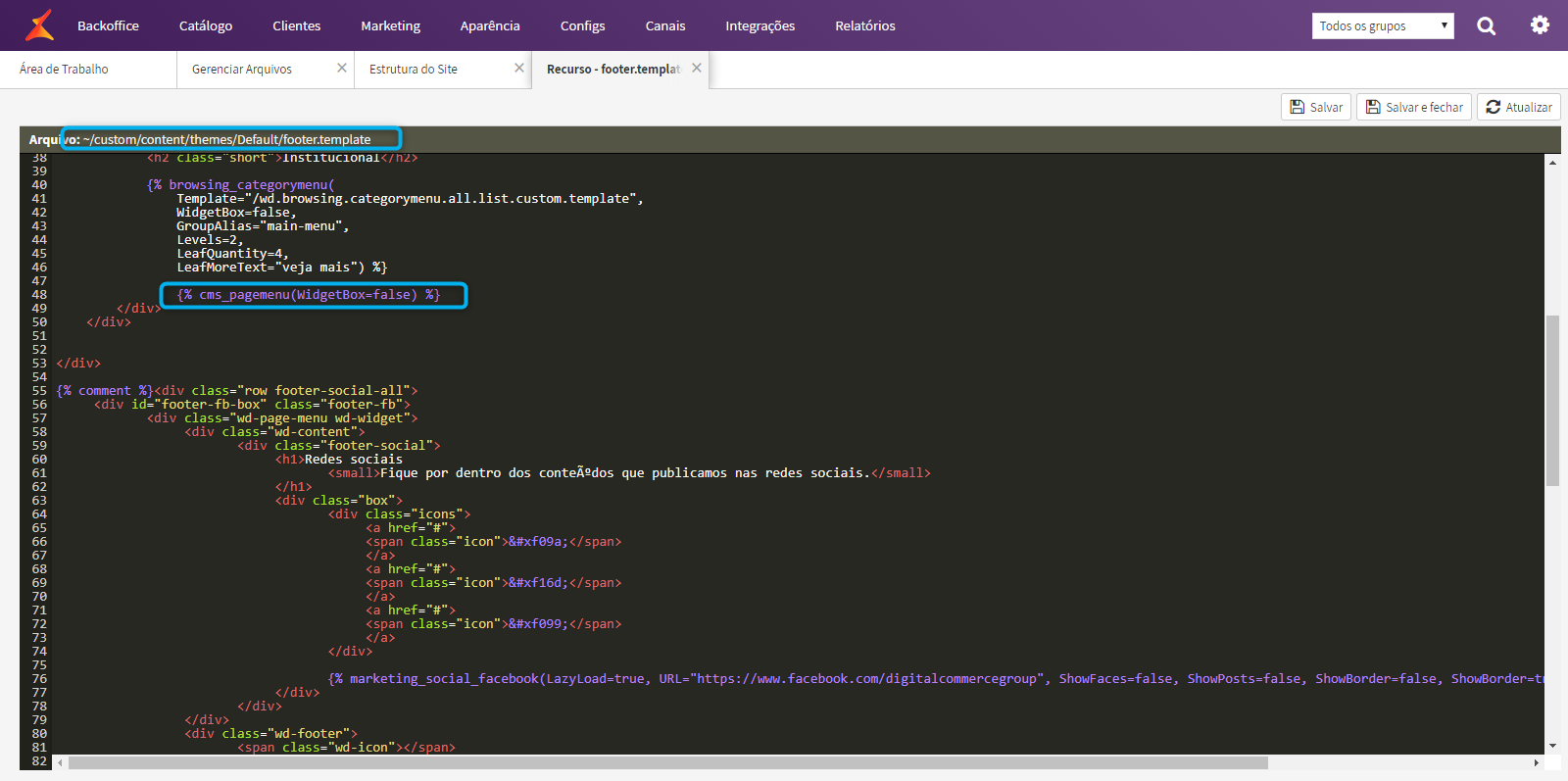Click the marketing_social_facebook code line

[x=936, y=678]
